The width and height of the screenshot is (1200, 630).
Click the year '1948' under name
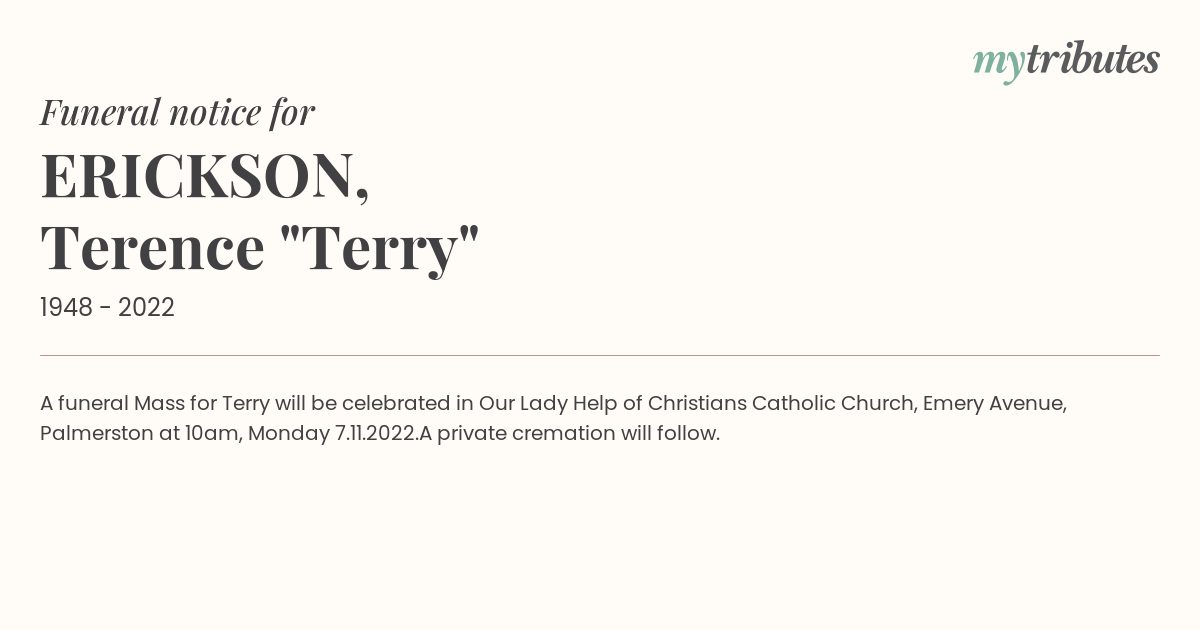pyautogui.click(x=66, y=308)
